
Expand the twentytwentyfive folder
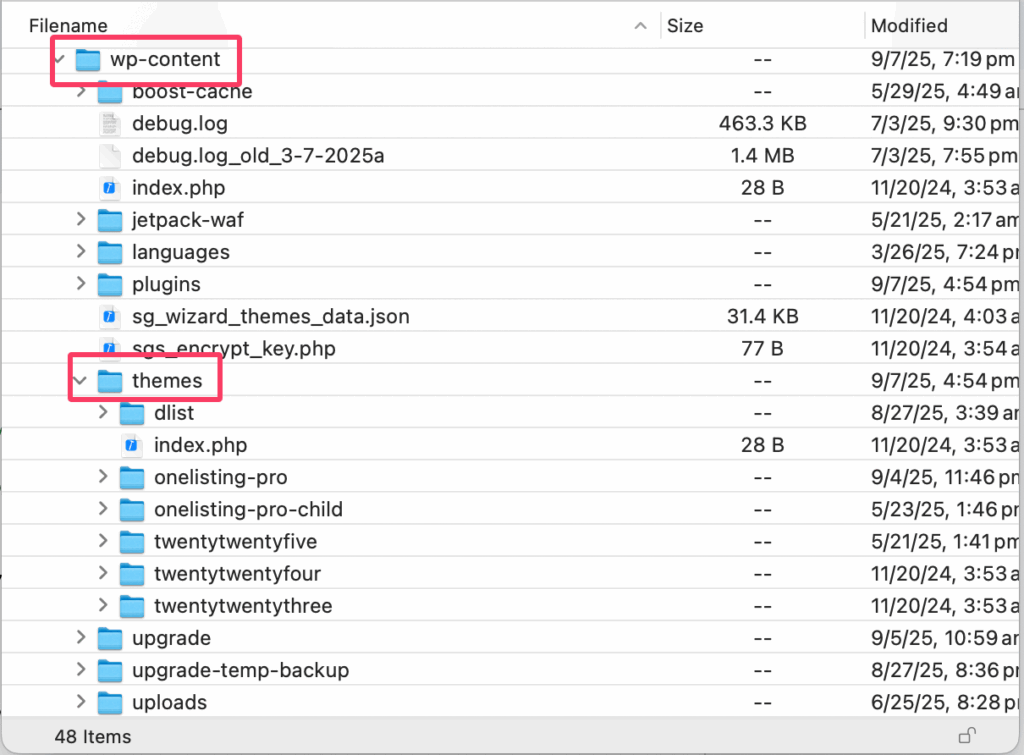[103, 542]
